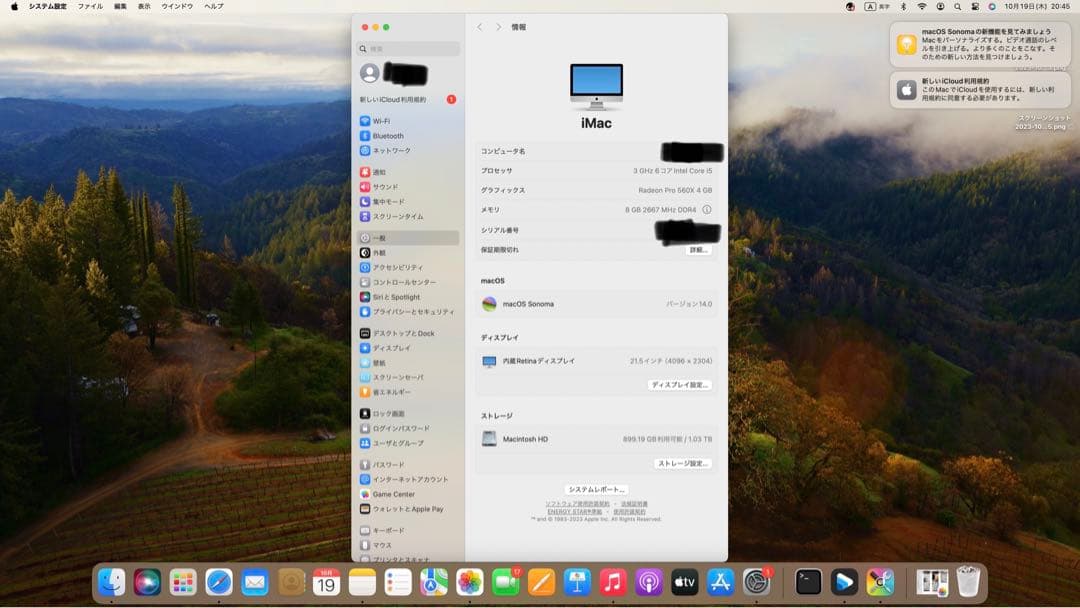Screen dimensions: 1080x608
Task: Open スクリーンタイム (Screen Time) settings
Action: [398, 217]
